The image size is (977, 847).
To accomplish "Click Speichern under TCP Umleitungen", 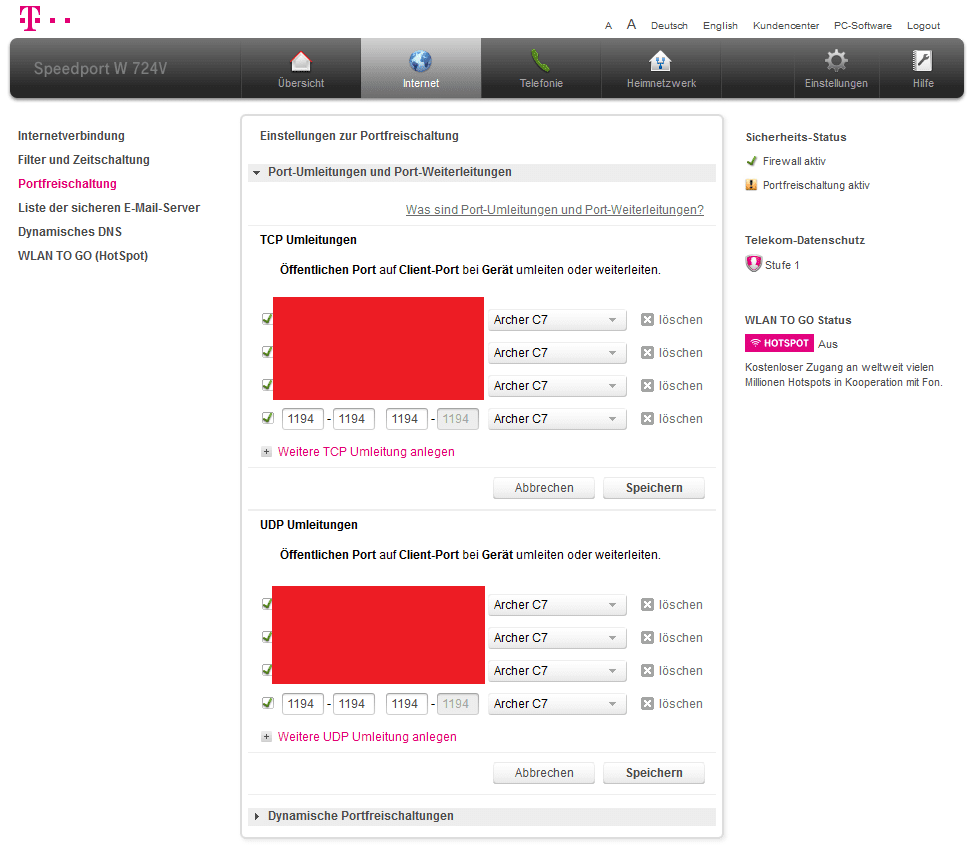I will click(x=654, y=488).
